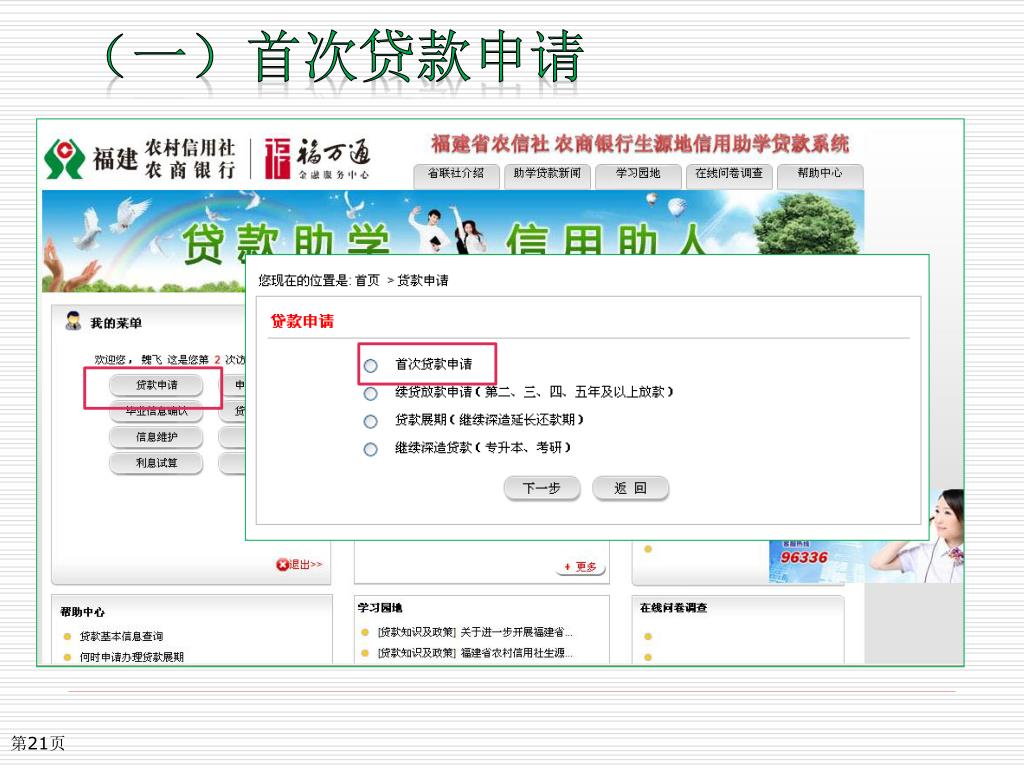Click the 福建农村信用社 green logo
Image resolution: width=1024 pixels, height=768 pixels.
click(x=64, y=159)
